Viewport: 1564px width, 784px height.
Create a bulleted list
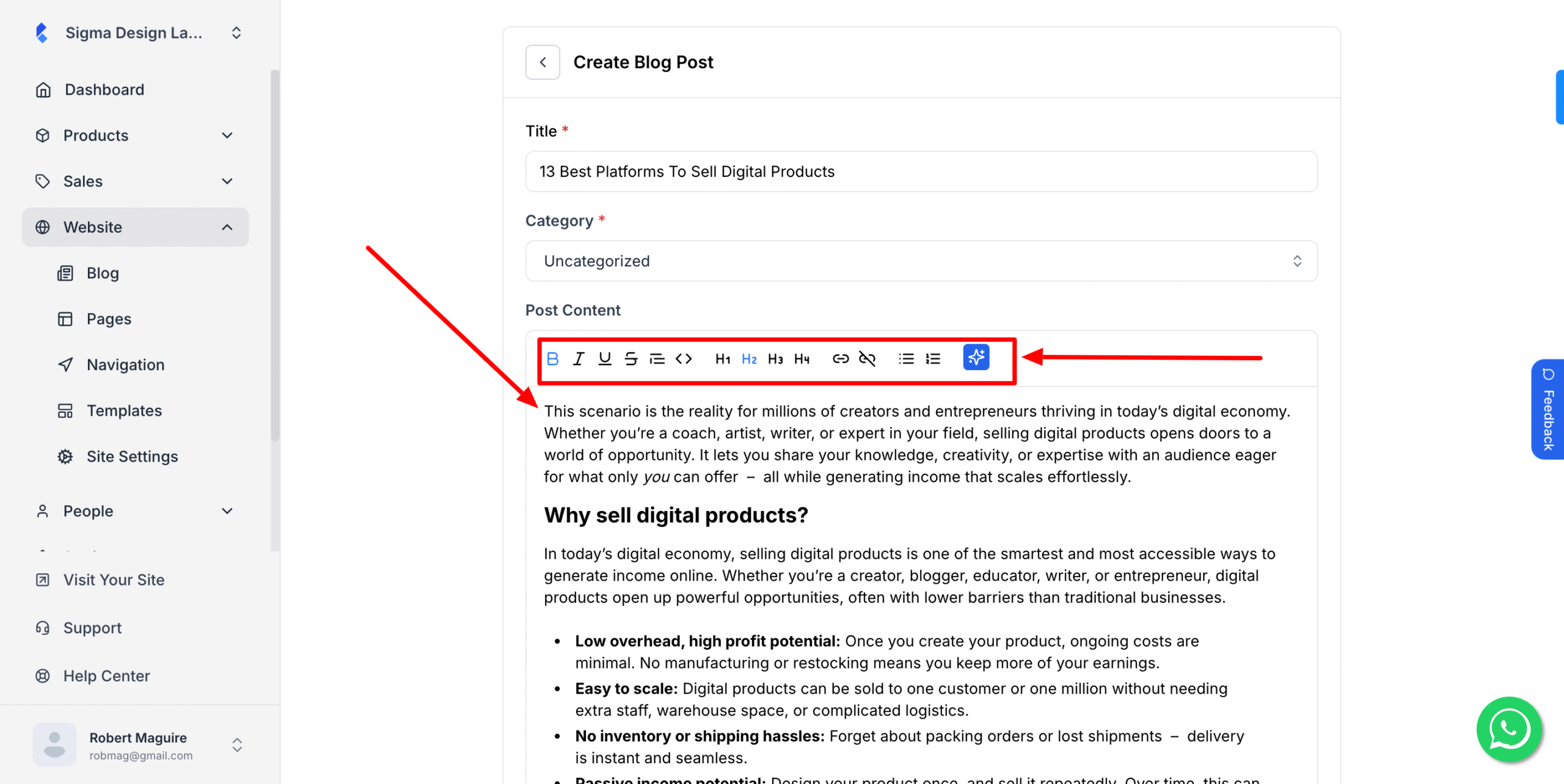click(x=906, y=358)
